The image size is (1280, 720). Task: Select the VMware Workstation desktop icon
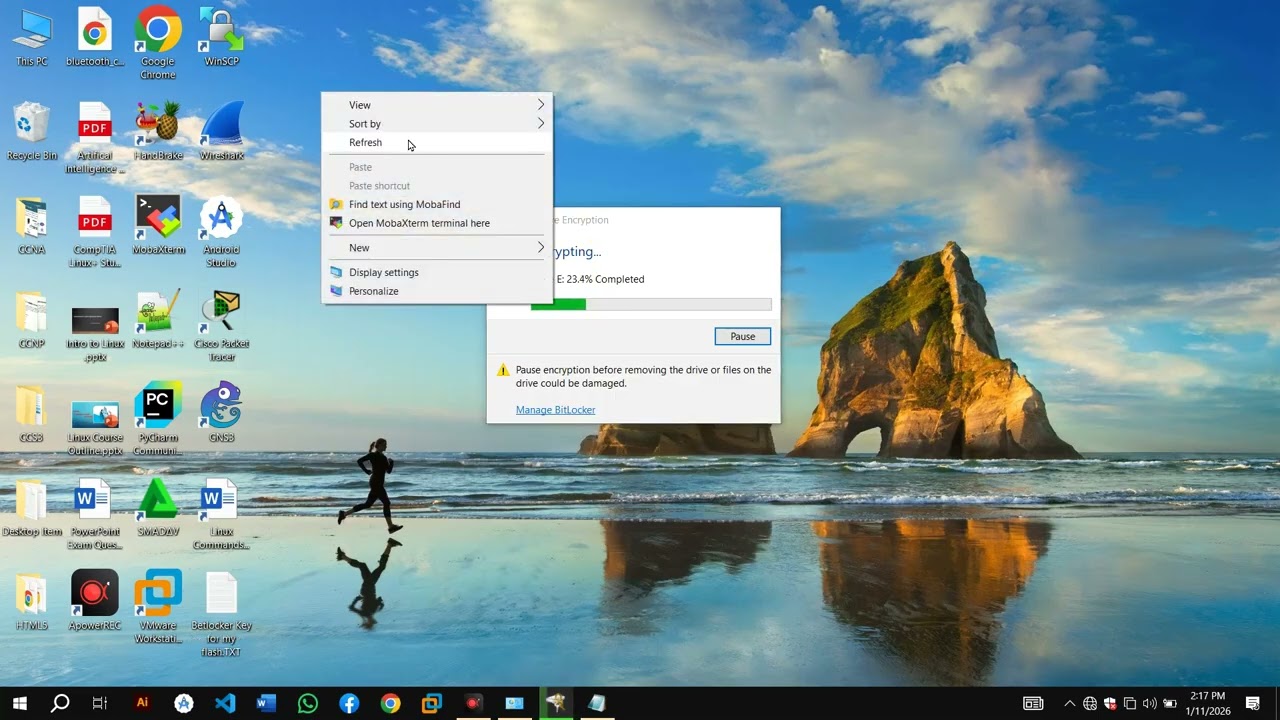tap(158, 606)
